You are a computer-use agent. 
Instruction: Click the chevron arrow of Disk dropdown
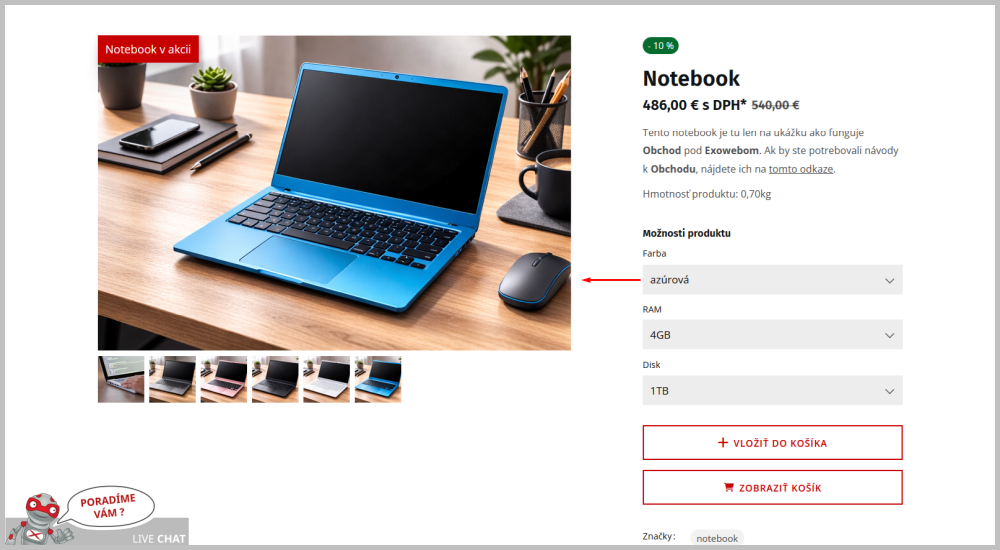[889, 391]
